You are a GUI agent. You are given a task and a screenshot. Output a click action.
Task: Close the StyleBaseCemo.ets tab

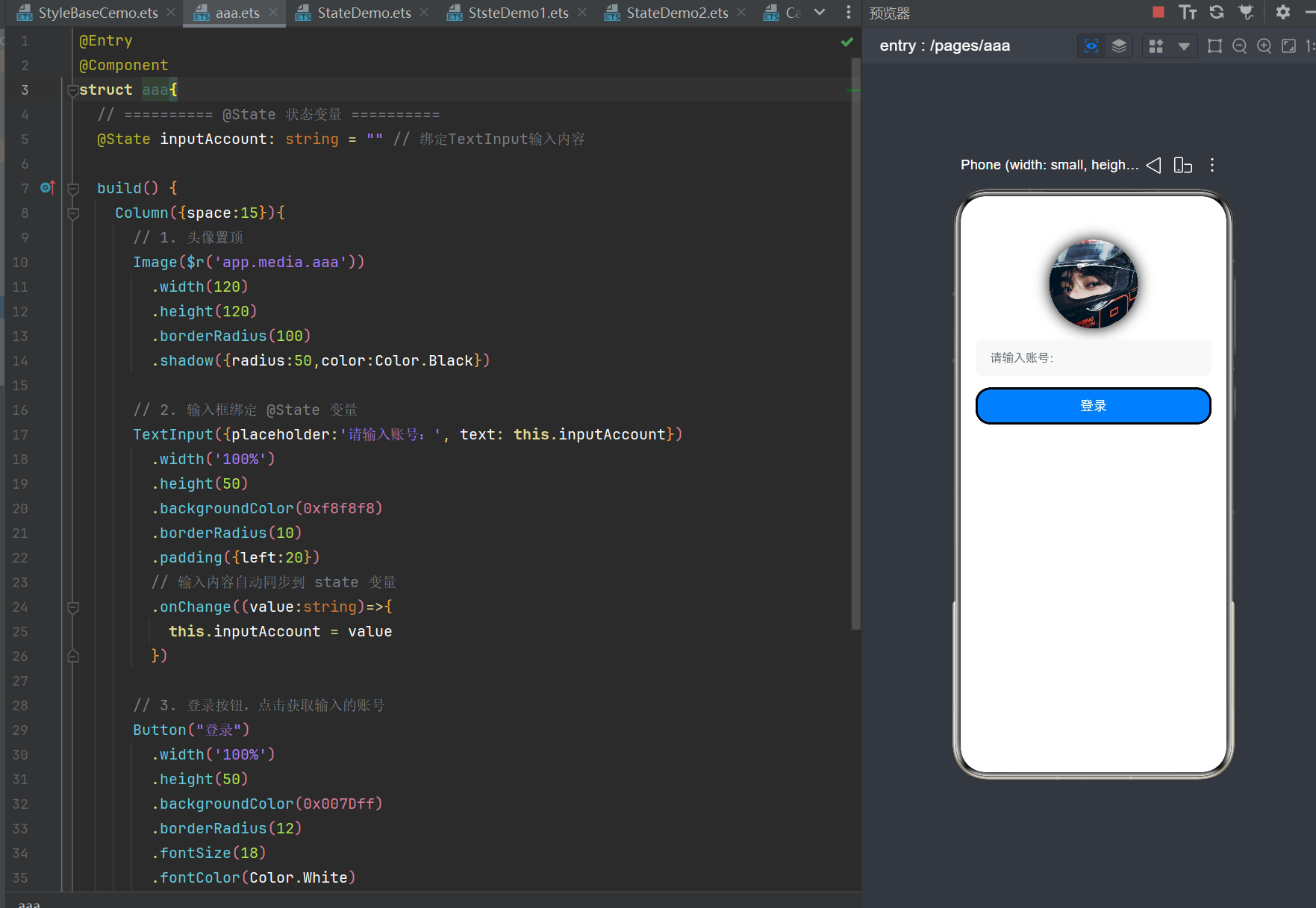pos(171,13)
